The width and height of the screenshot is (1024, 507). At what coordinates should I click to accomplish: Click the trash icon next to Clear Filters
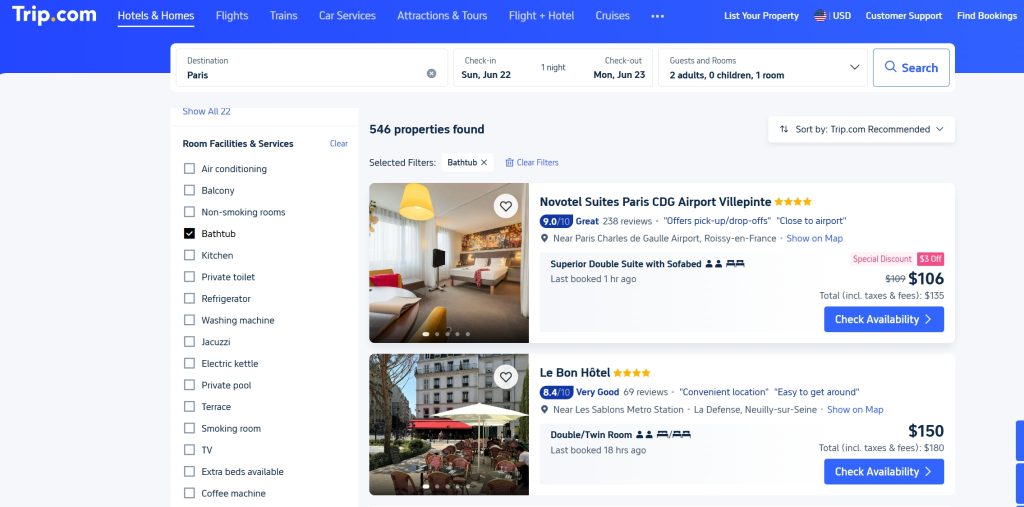click(x=509, y=163)
